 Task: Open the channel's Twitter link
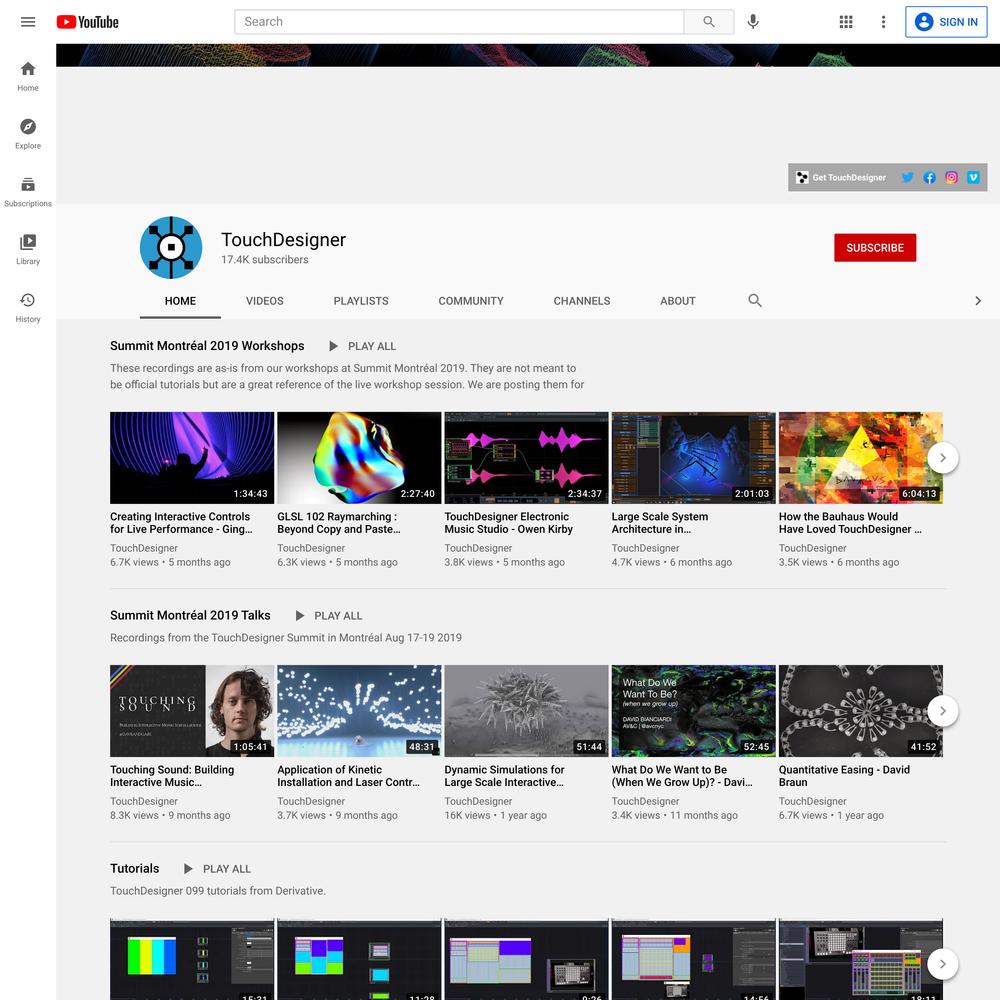[907, 177]
